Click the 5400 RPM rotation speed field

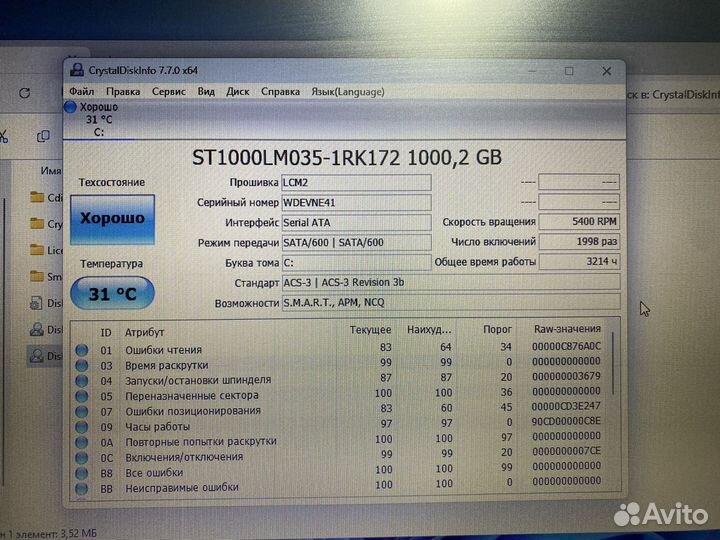click(579, 222)
